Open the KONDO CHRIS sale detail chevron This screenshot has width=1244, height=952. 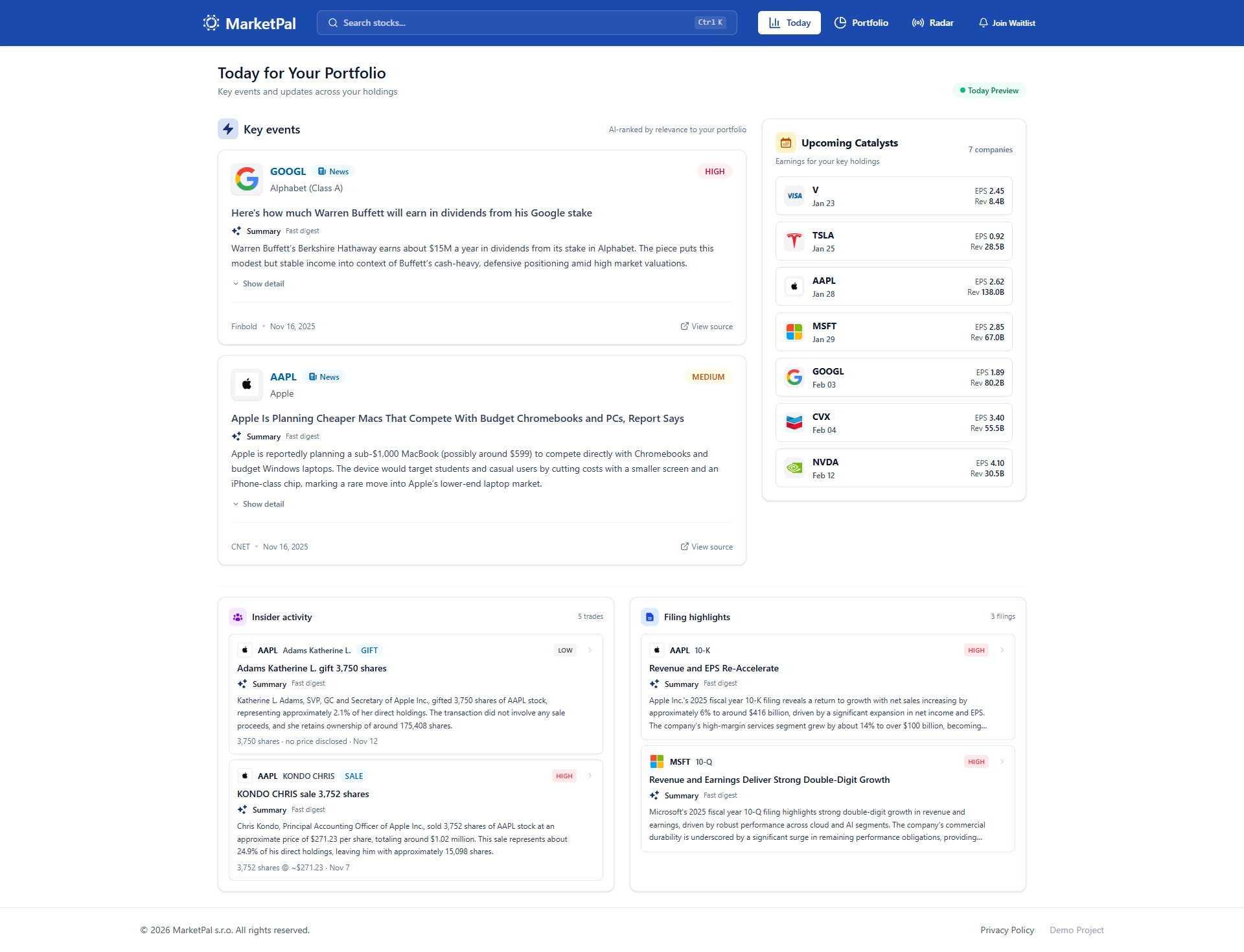(589, 775)
